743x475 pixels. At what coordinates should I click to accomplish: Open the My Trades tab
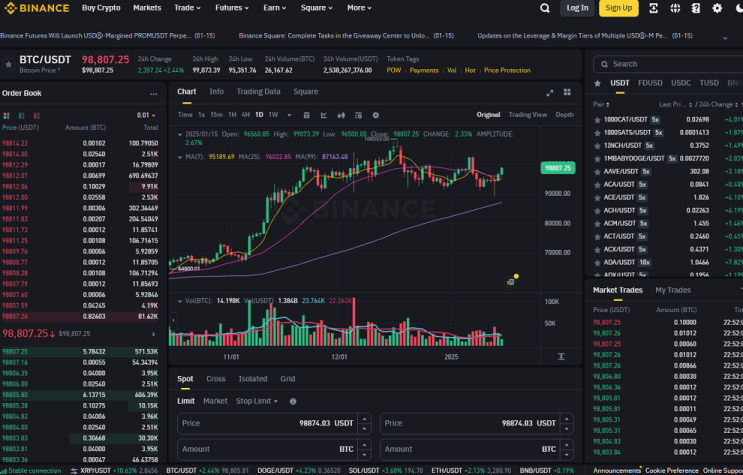673,290
